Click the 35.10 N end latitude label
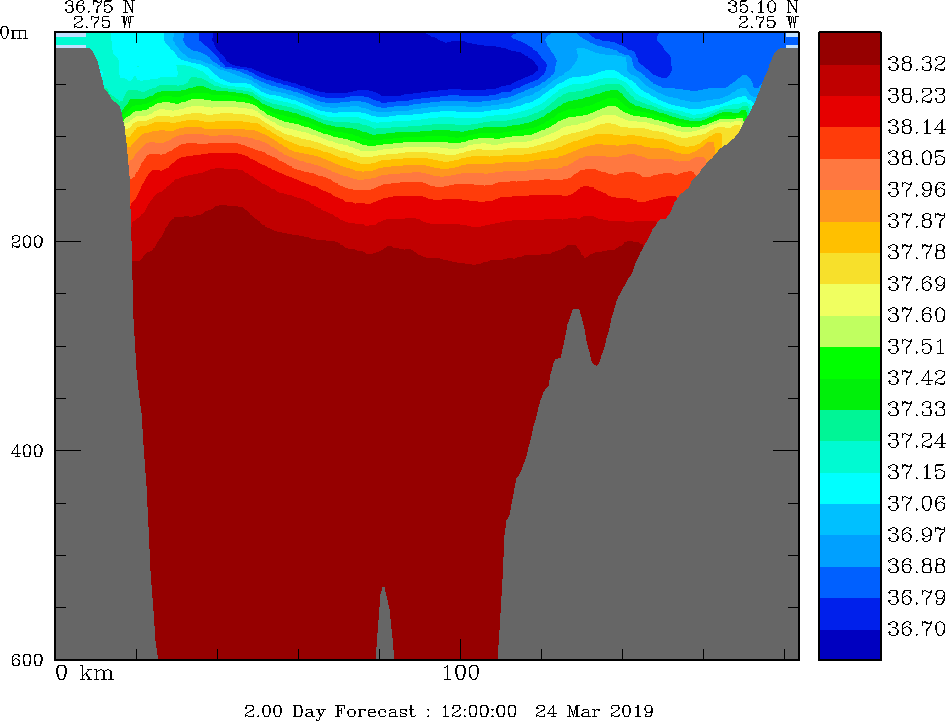This screenshot has height=721, width=946. pyautogui.click(x=763, y=7)
